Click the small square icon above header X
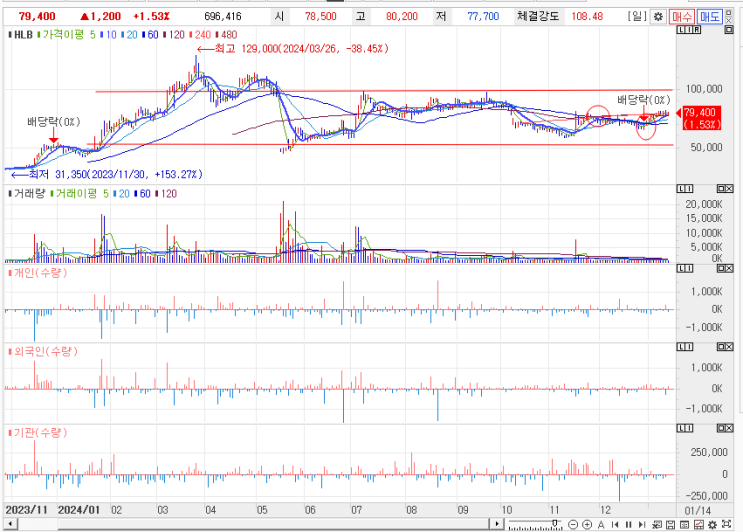Viewport: 743px width, 532px height. pyautogui.click(x=729, y=11)
